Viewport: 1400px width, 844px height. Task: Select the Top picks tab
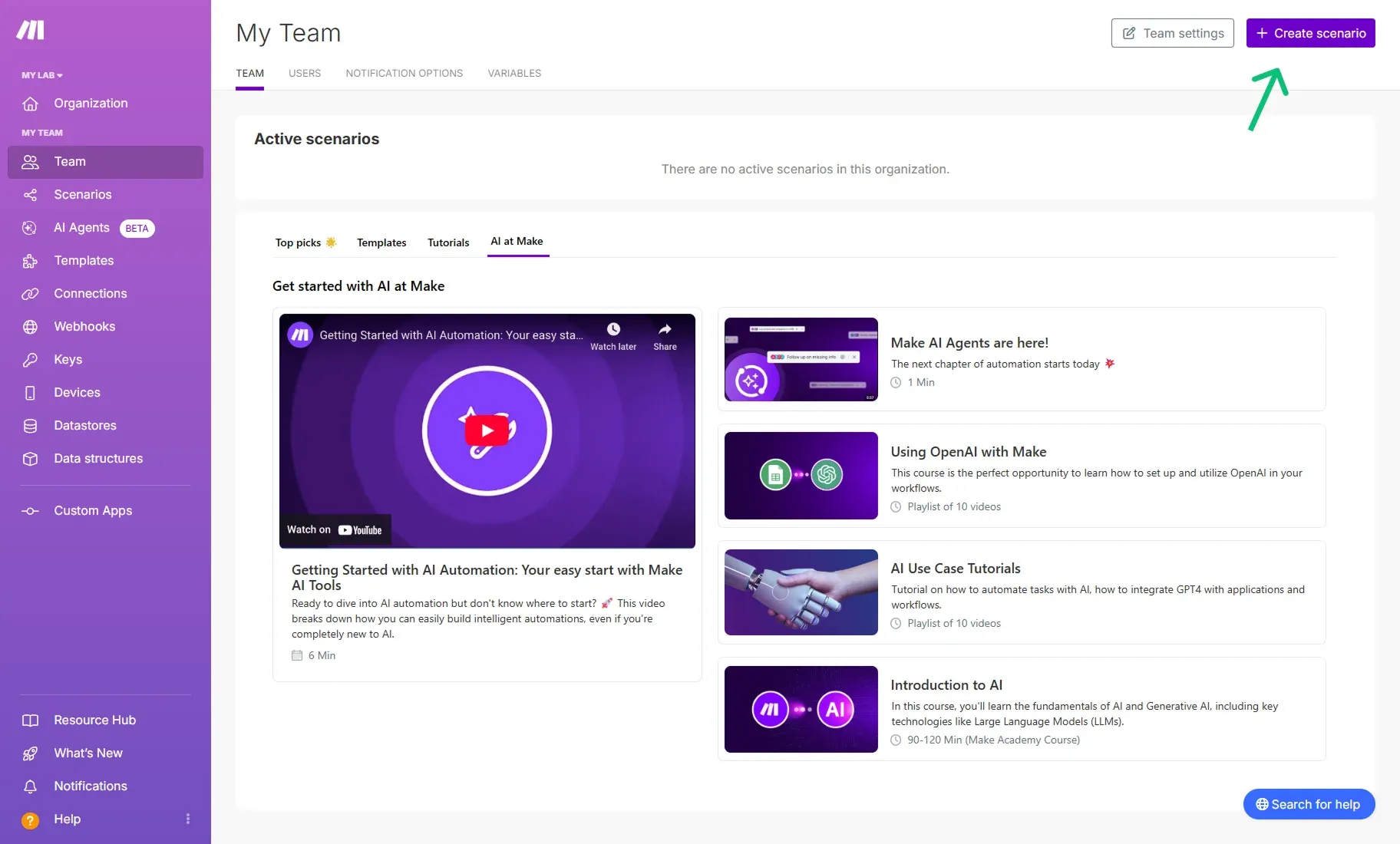click(x=305, y=242)
